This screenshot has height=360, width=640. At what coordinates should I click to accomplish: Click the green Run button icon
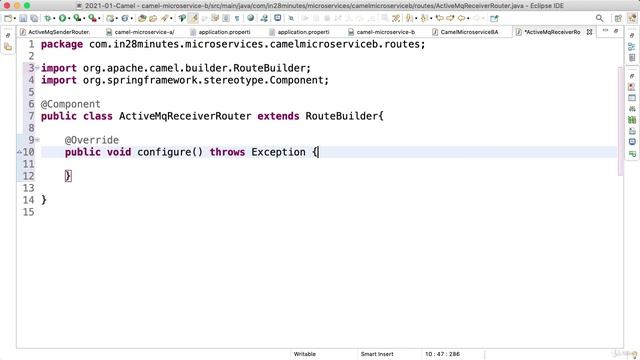[x=62, y=18]
